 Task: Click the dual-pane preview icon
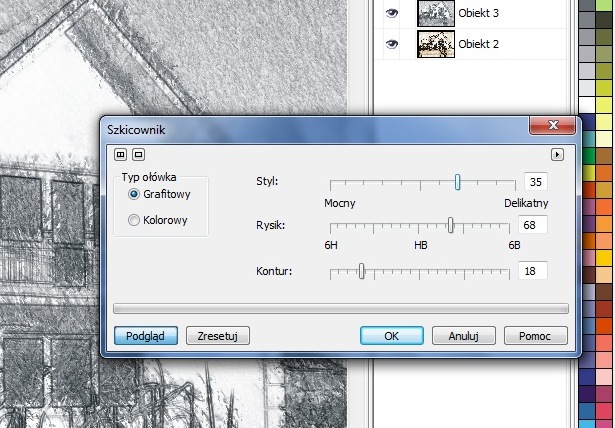[x=121, y=154]
